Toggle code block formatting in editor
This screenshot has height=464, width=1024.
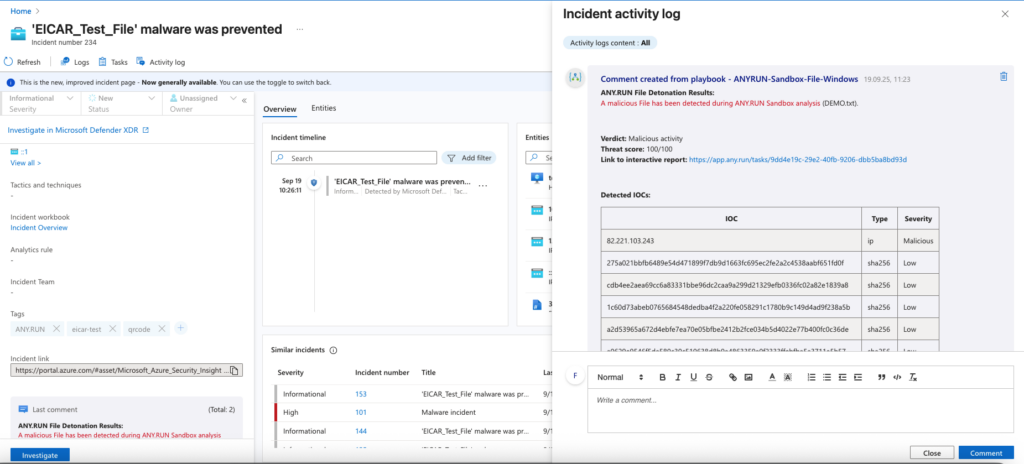click(x=897, y=377)
